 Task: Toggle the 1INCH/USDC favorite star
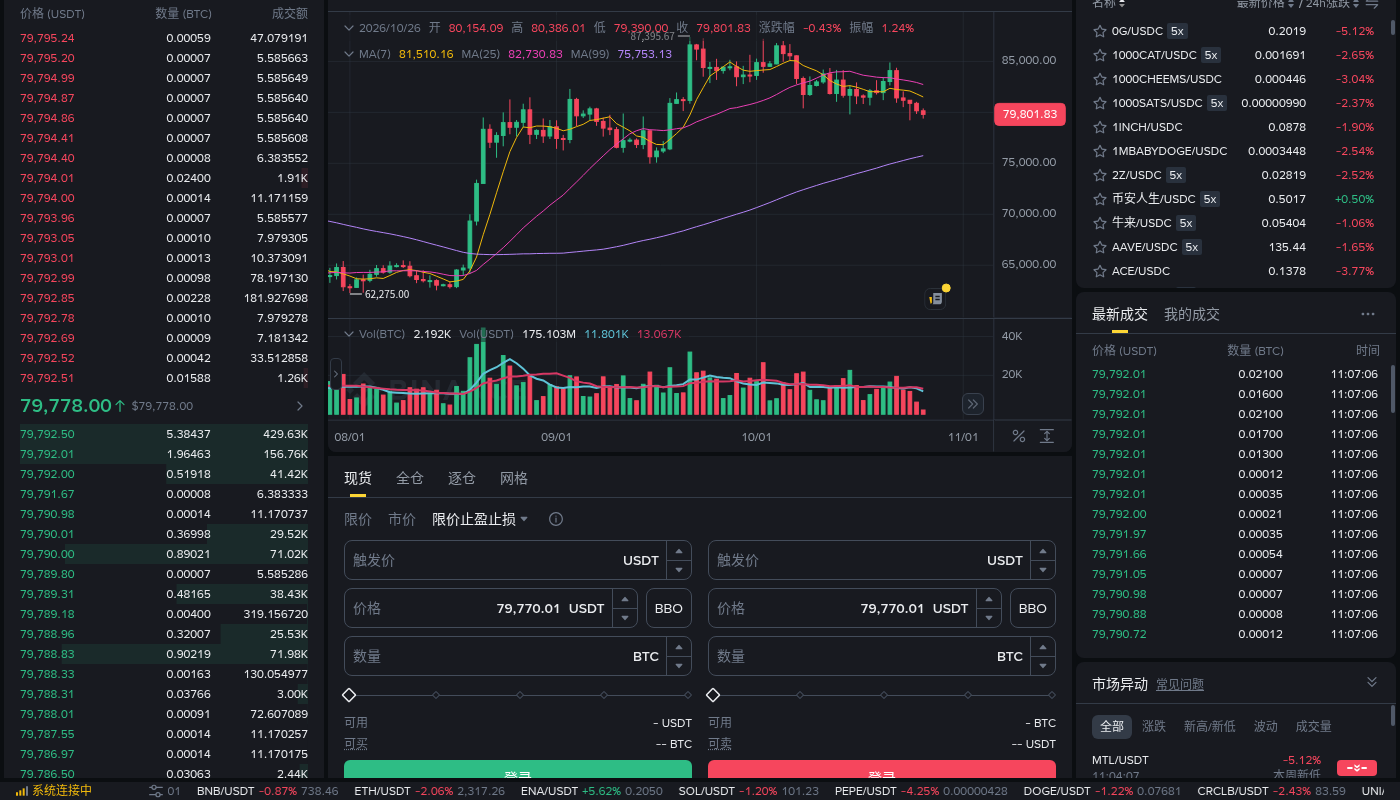click(1099, 127)
